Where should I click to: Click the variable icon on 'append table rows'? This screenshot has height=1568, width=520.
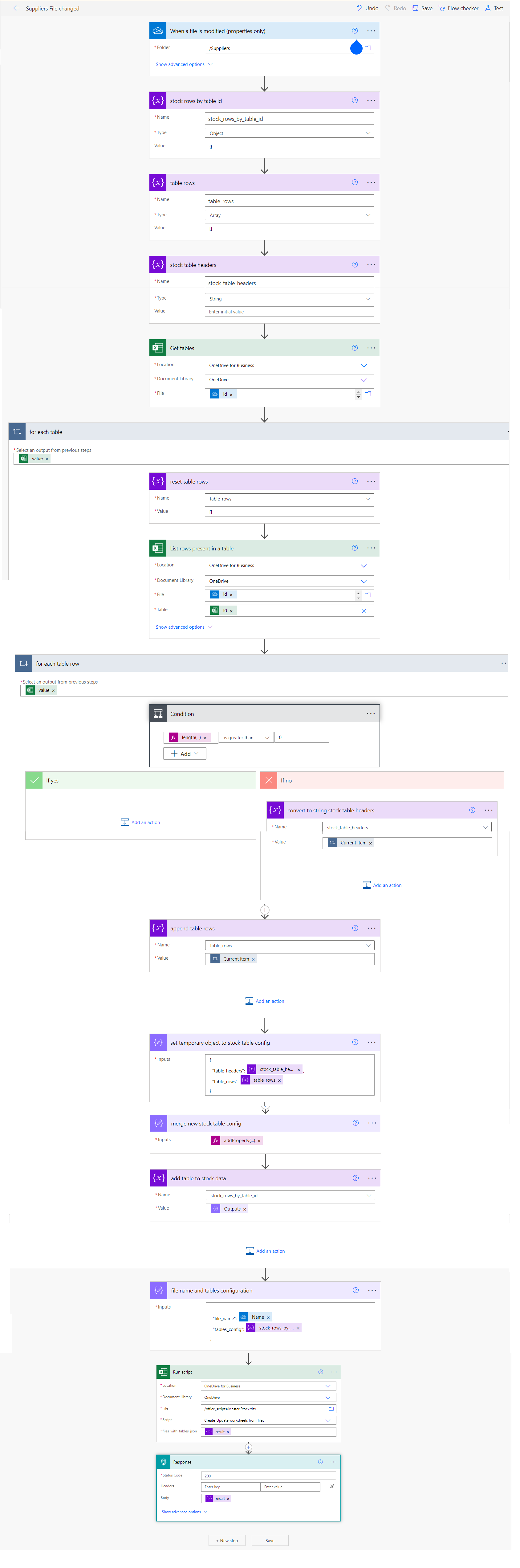click(x=158, y=928)
